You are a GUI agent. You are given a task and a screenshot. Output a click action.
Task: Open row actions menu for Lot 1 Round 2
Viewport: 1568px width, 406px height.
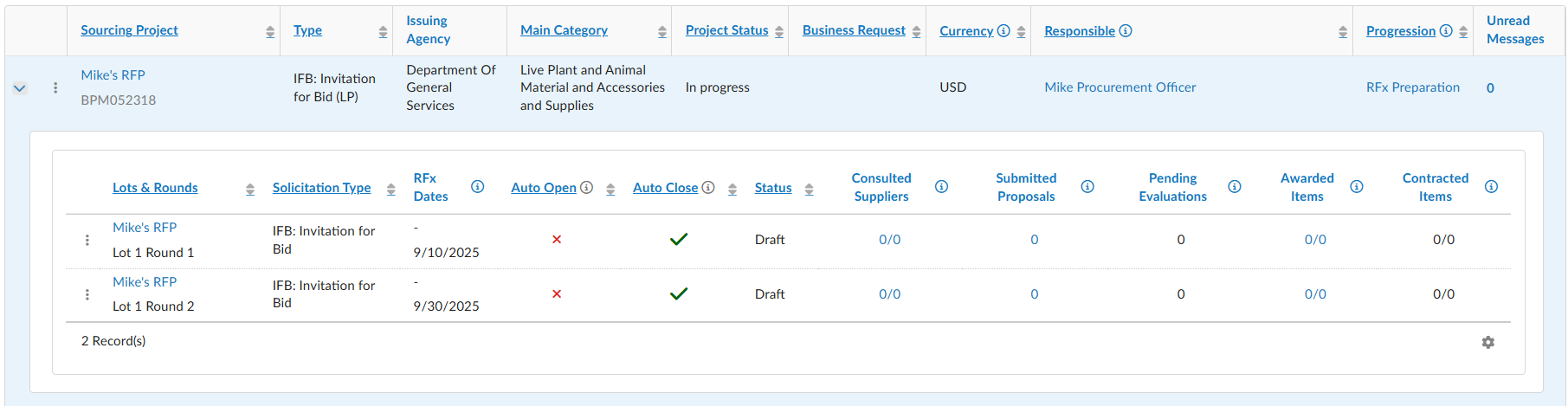pyautogui.click(x=87, y=294)
